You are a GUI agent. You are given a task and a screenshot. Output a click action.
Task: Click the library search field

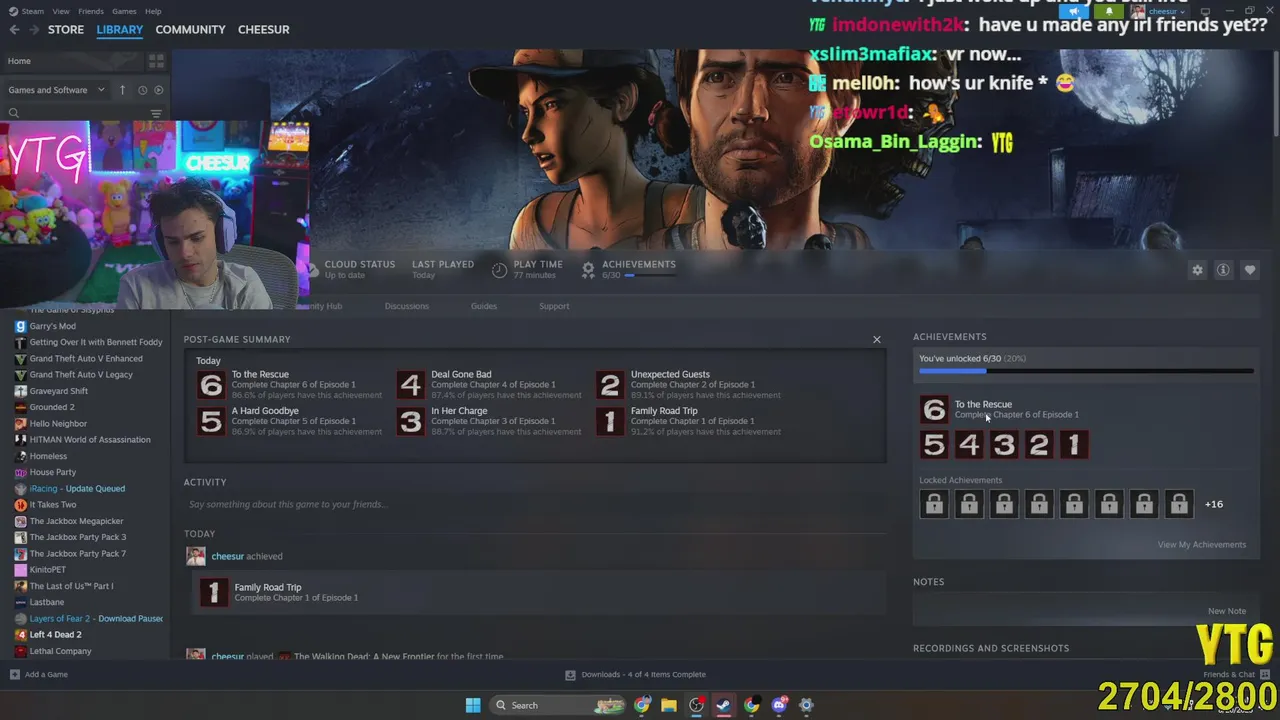[x=75, y=114]
